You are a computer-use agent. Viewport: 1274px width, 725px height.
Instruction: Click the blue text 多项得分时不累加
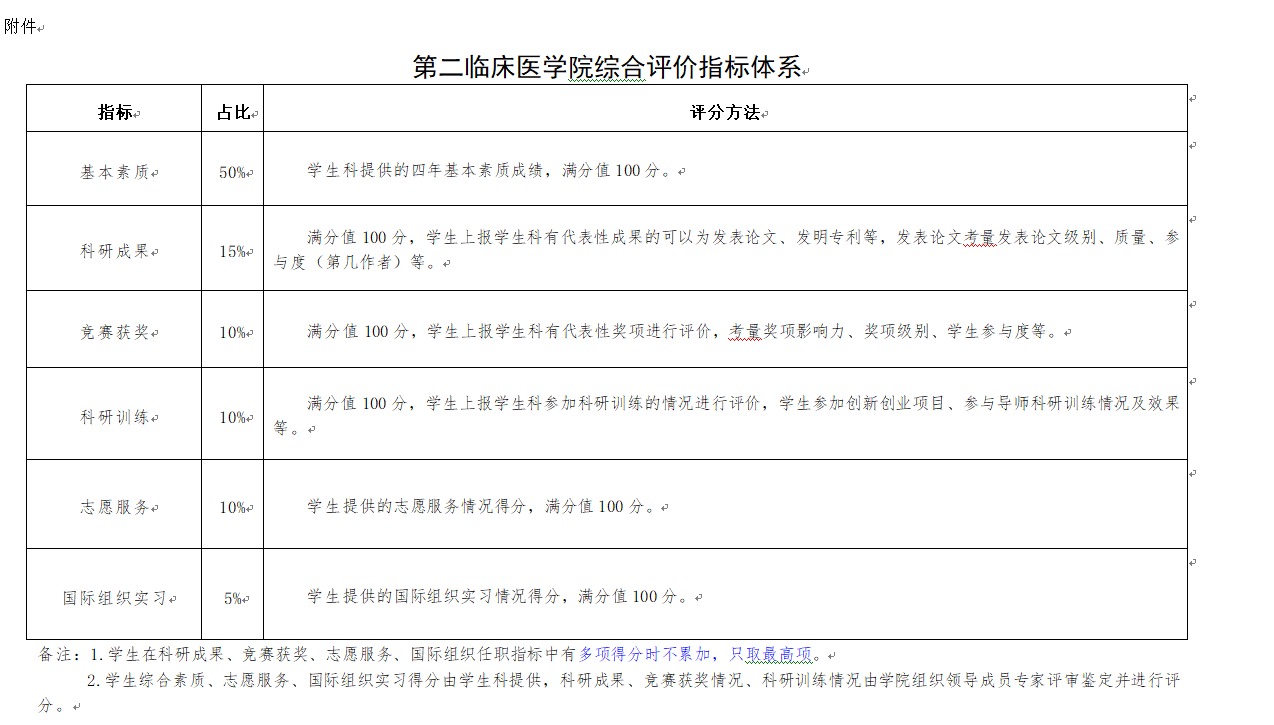tap(644, 654)
